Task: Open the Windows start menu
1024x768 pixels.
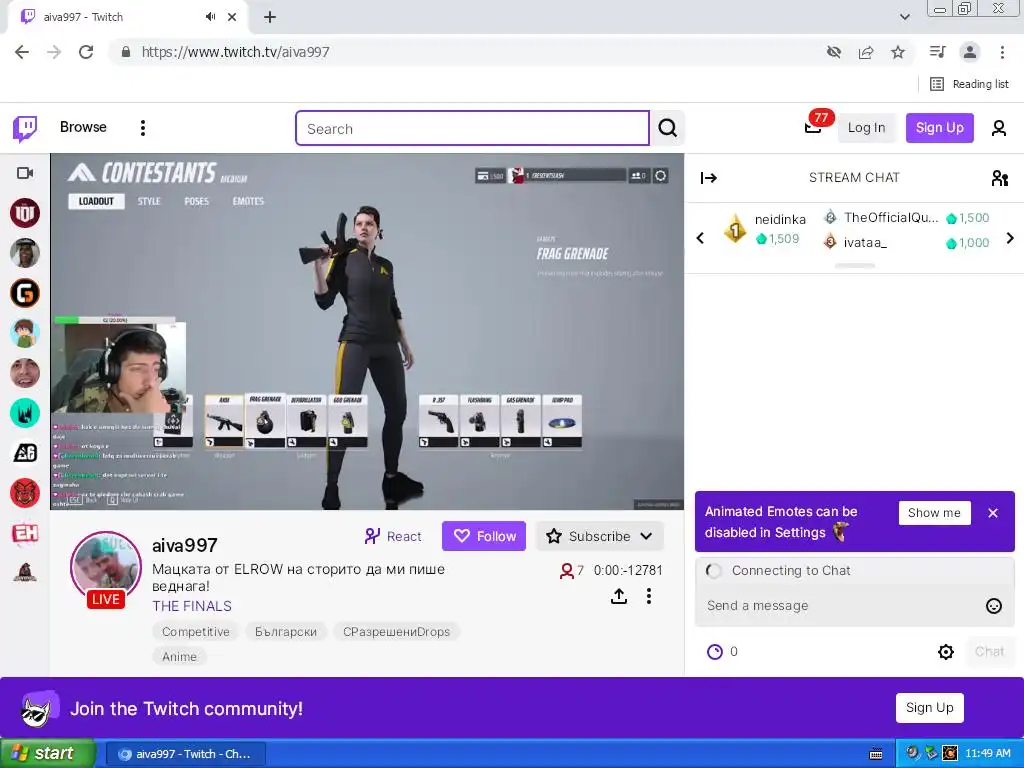Action: 47,754
